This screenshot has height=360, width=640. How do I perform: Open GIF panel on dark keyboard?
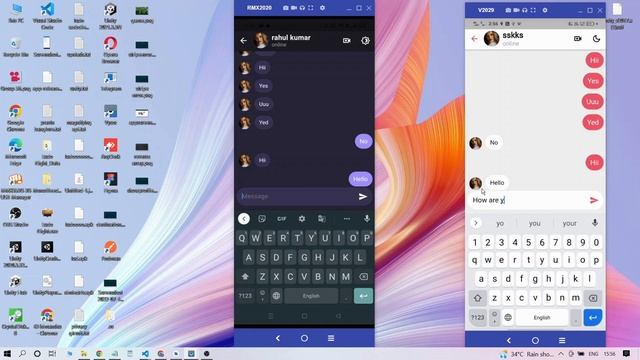pos(282,219)
